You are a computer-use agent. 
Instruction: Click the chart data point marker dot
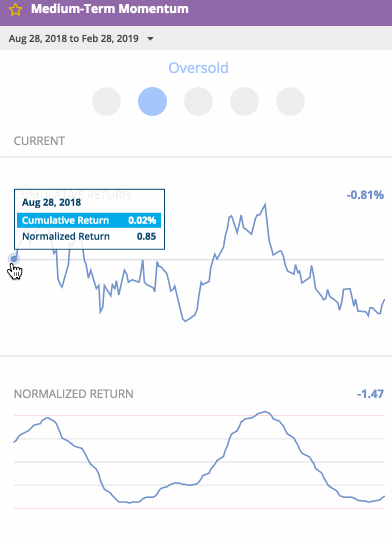[x=14, y=259]
